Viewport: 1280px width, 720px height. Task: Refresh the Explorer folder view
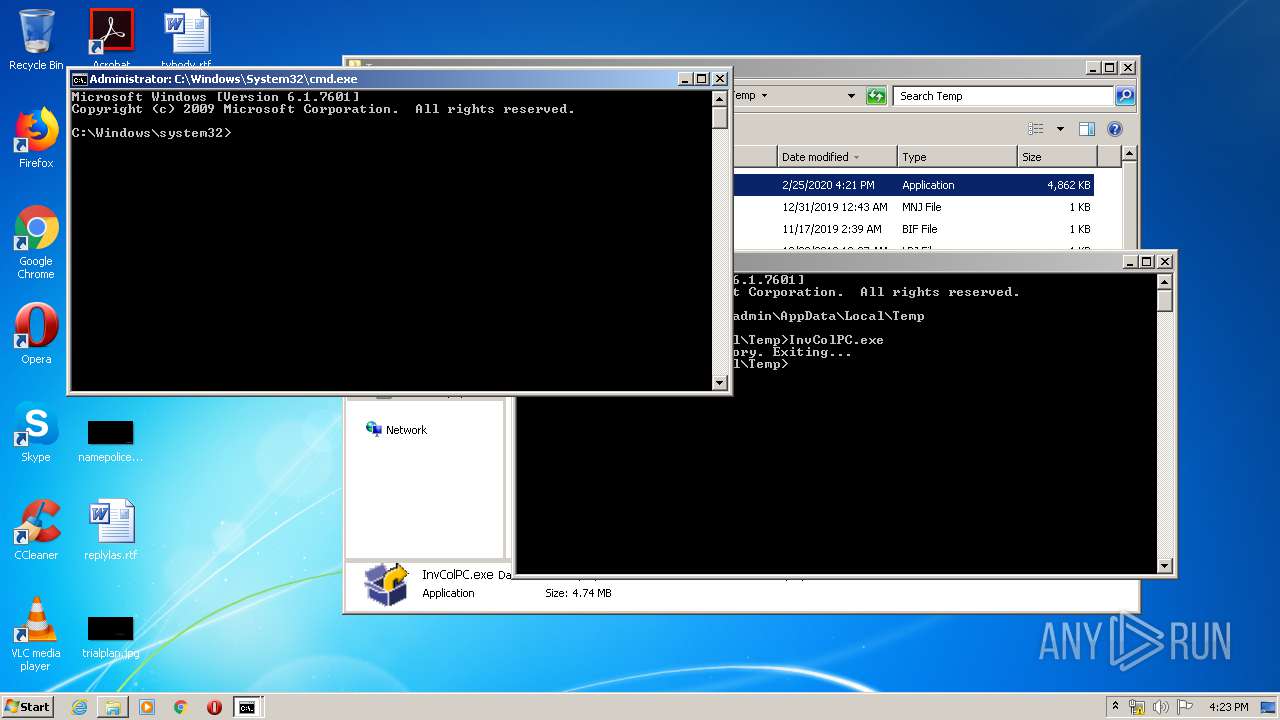pos(876,96)
